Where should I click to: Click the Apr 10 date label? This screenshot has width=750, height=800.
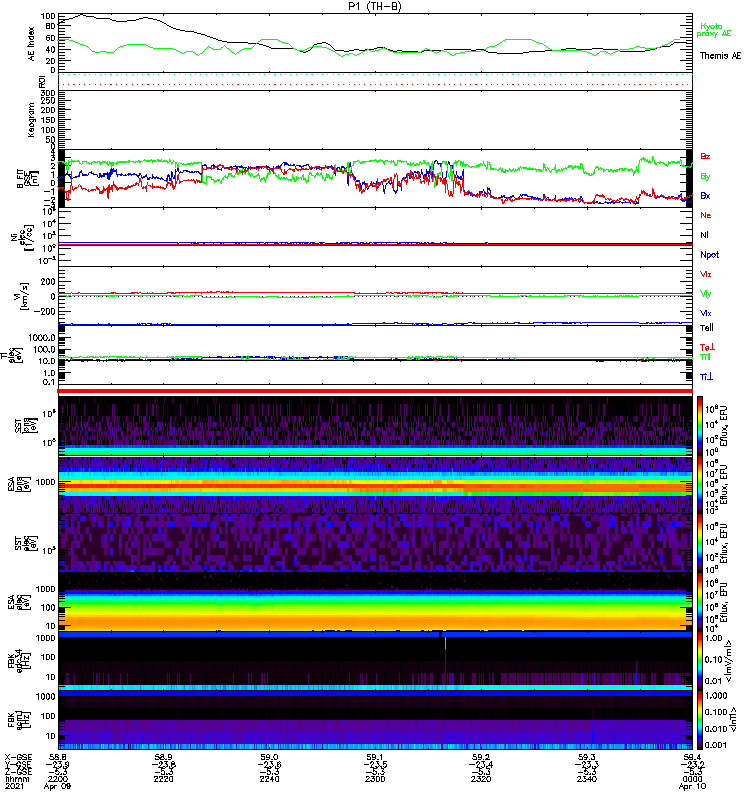click(692, 786)
